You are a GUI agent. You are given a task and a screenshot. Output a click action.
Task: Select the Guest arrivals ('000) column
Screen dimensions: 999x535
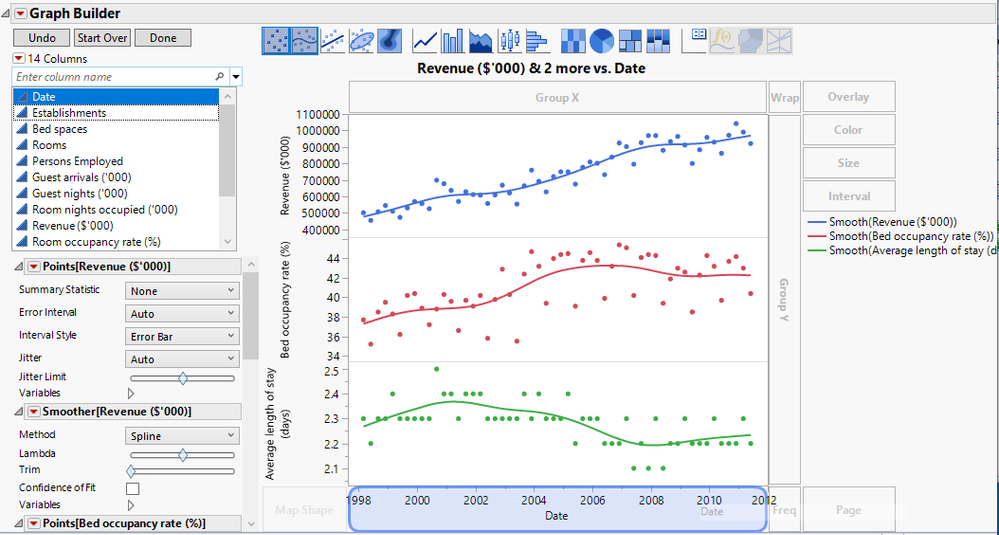pos(116,177)
